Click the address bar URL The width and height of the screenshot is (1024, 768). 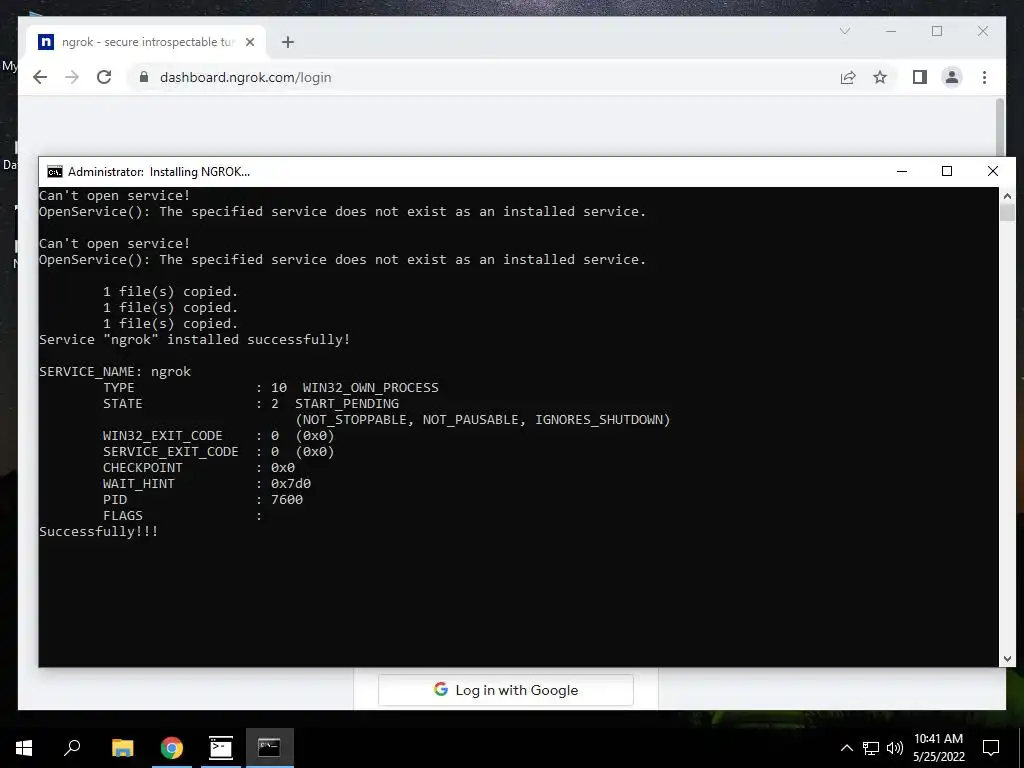pyautogui.click(x=246, y=77)
